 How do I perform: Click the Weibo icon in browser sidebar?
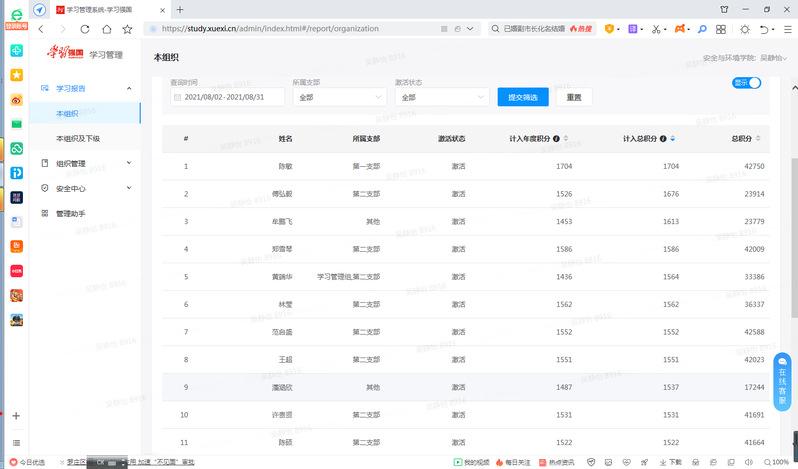[x=16, y=99]
